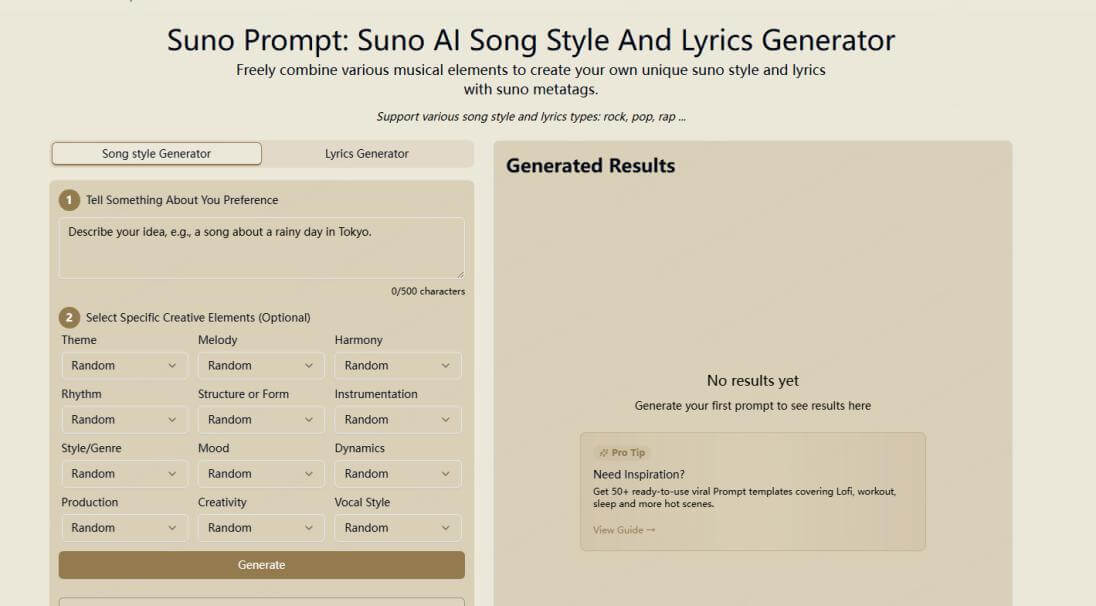Select the Song style Generator tab
This screenshot has width=1096, height=606.
click(x=156, y=153)
